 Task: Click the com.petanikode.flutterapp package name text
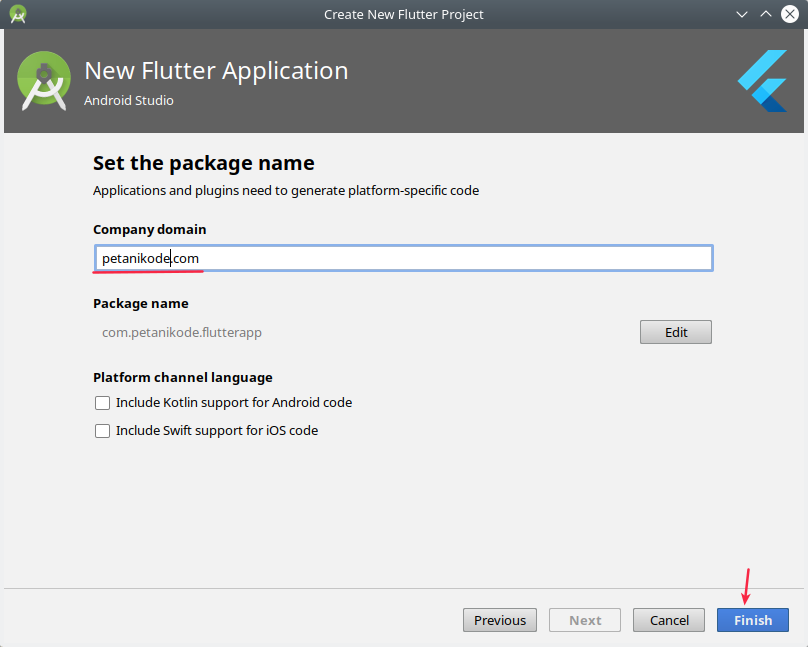(x=182, y=332)
